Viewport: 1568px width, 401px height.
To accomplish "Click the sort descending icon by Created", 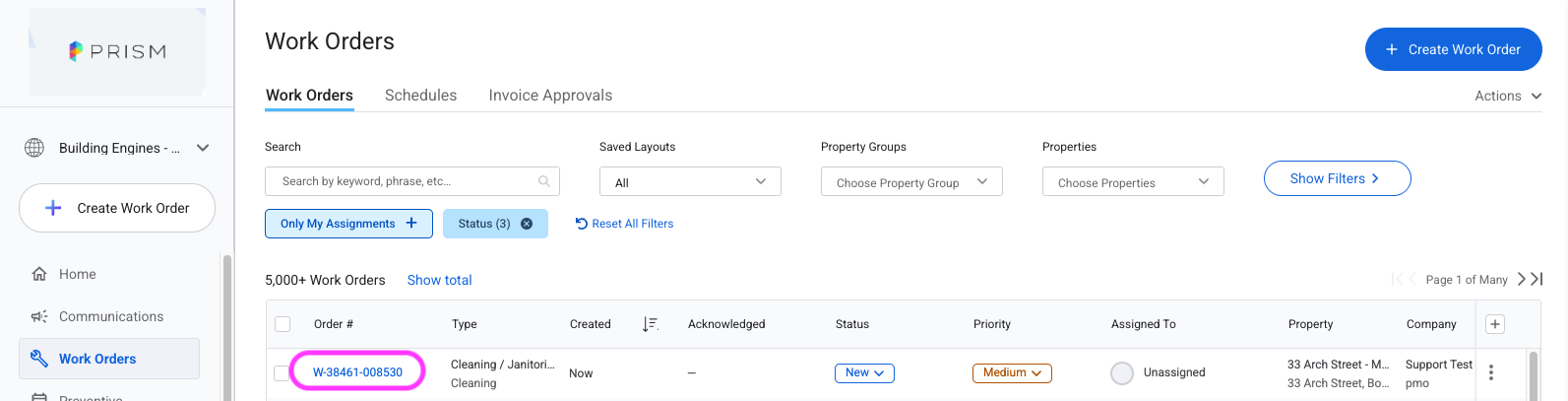I will (x=650, y=324).
